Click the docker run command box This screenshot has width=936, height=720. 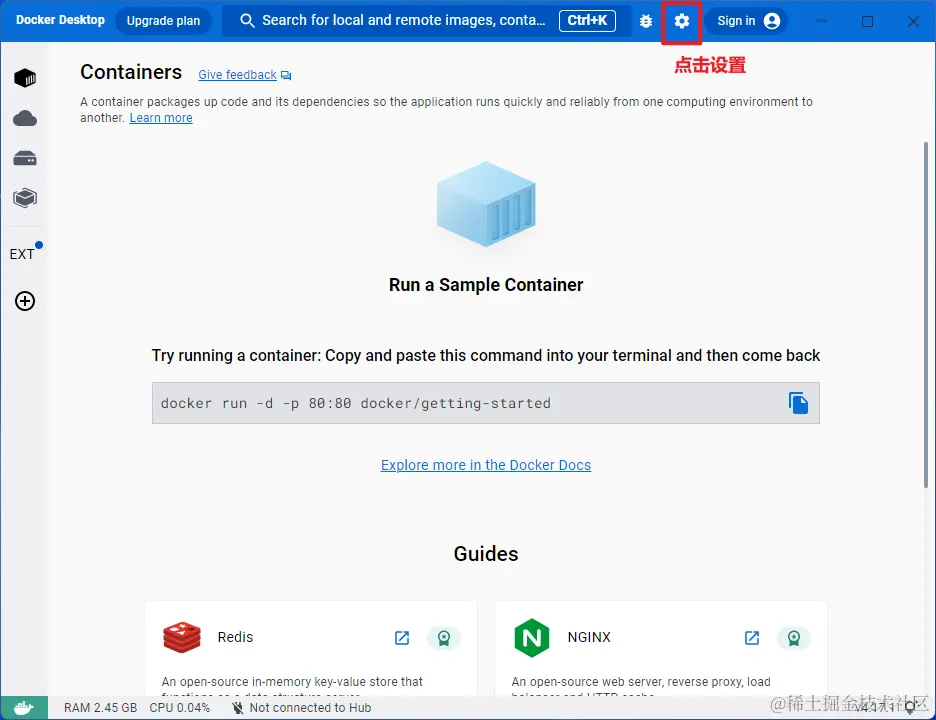pyautogui.click(x=485, y=403)
